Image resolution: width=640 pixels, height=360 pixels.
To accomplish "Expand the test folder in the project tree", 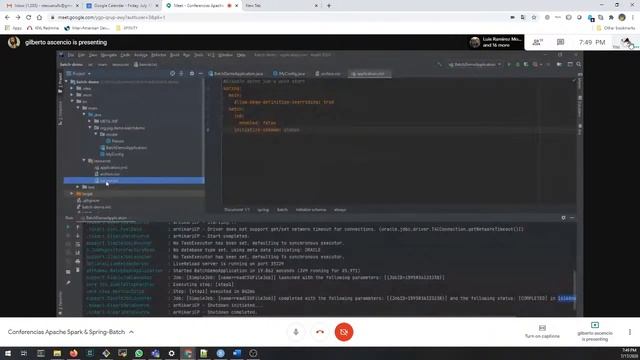I will [x=78, y=187].
